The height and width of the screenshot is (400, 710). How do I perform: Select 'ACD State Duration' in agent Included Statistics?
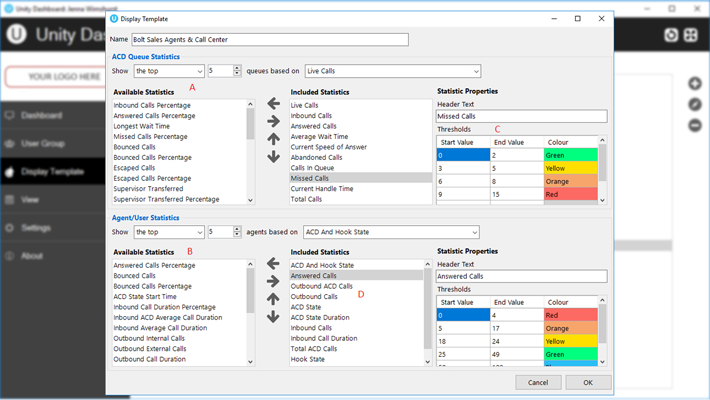point(320,317)
